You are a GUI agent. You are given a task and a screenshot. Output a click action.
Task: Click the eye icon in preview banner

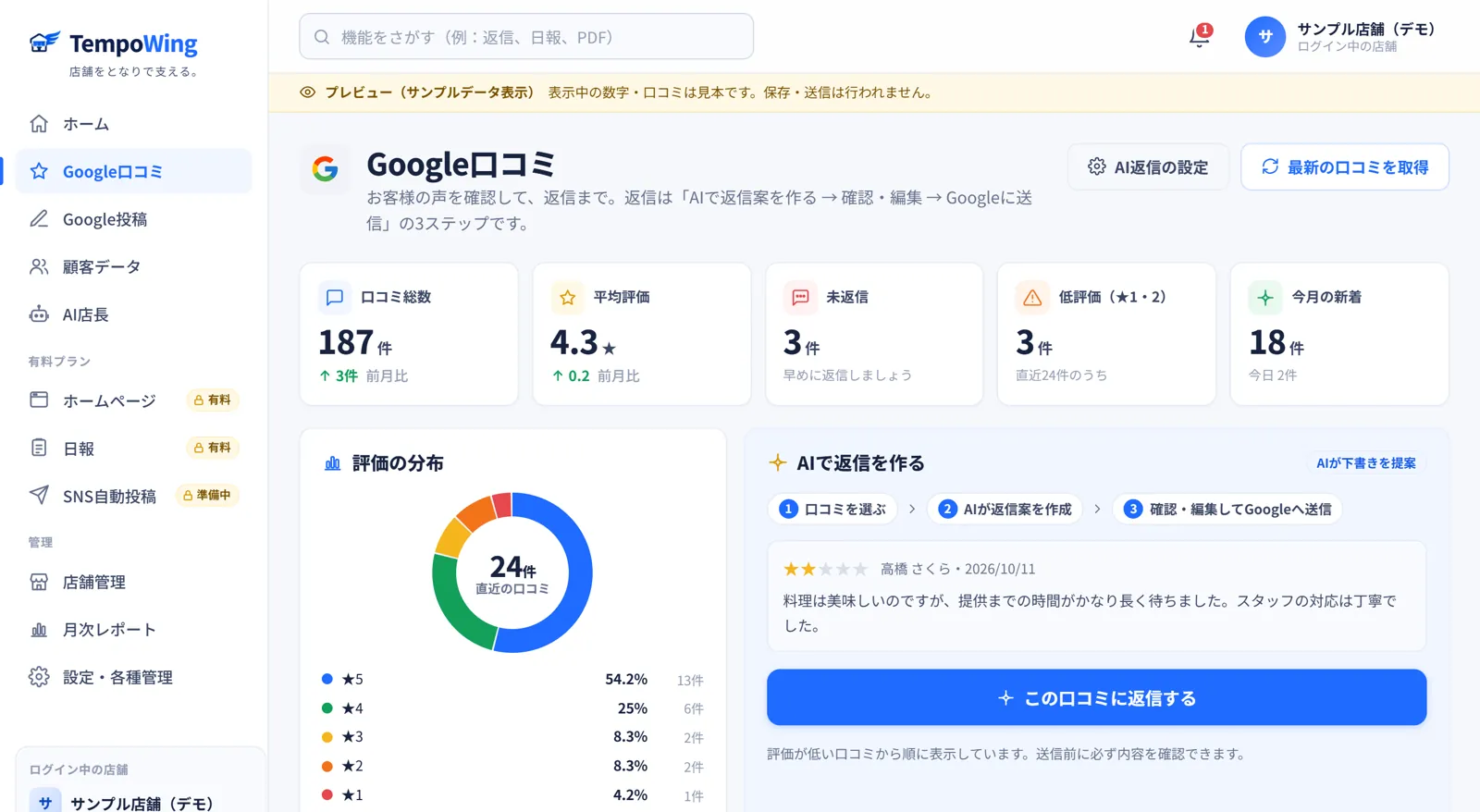pos(308,92)
